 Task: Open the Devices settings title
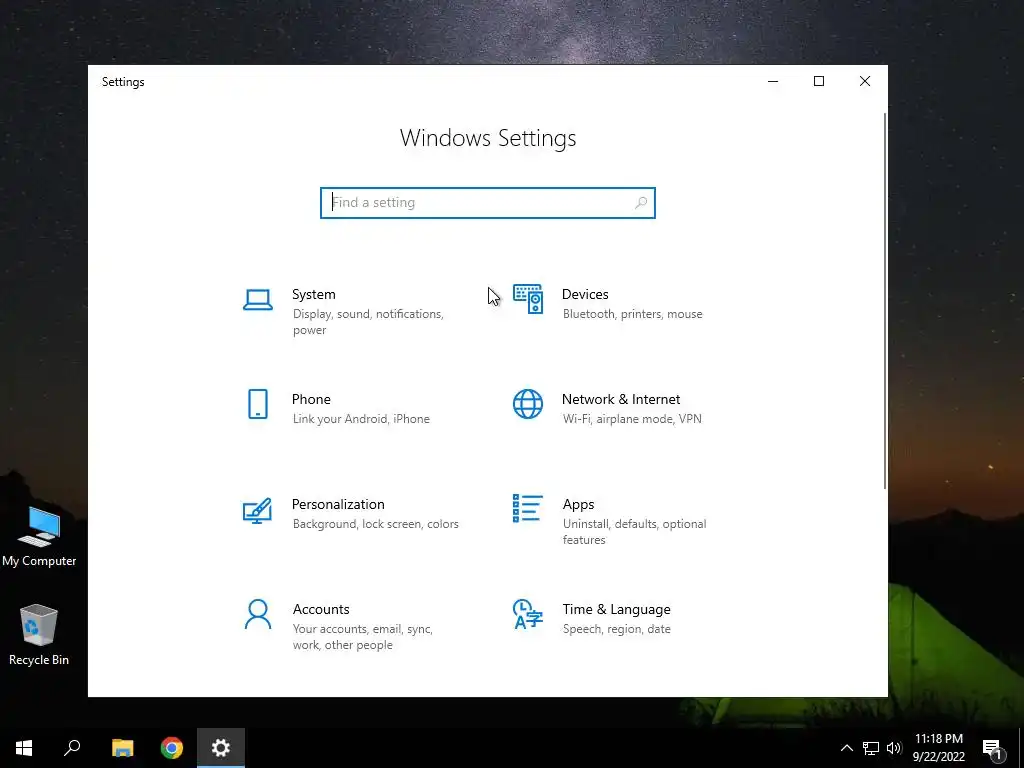click(x=585, y=295)
